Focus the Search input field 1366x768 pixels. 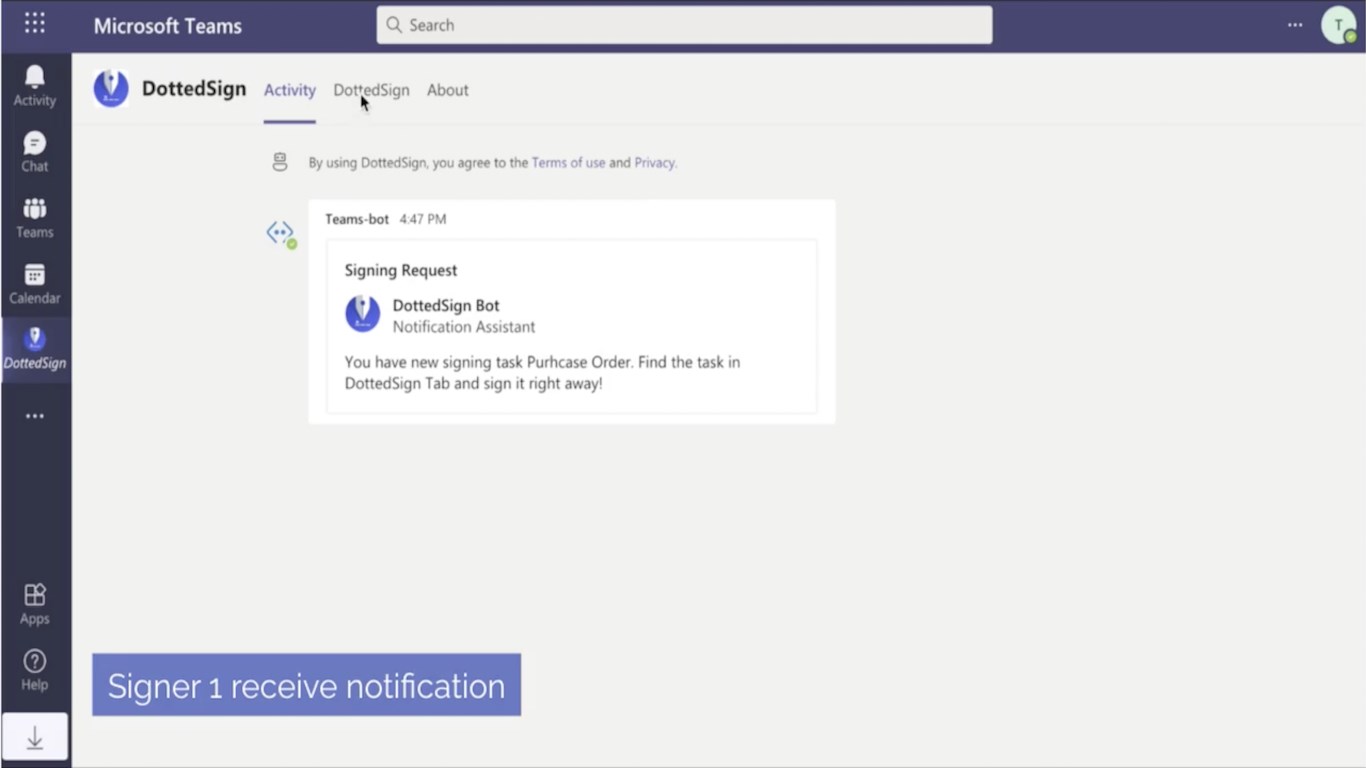point(684,25)
